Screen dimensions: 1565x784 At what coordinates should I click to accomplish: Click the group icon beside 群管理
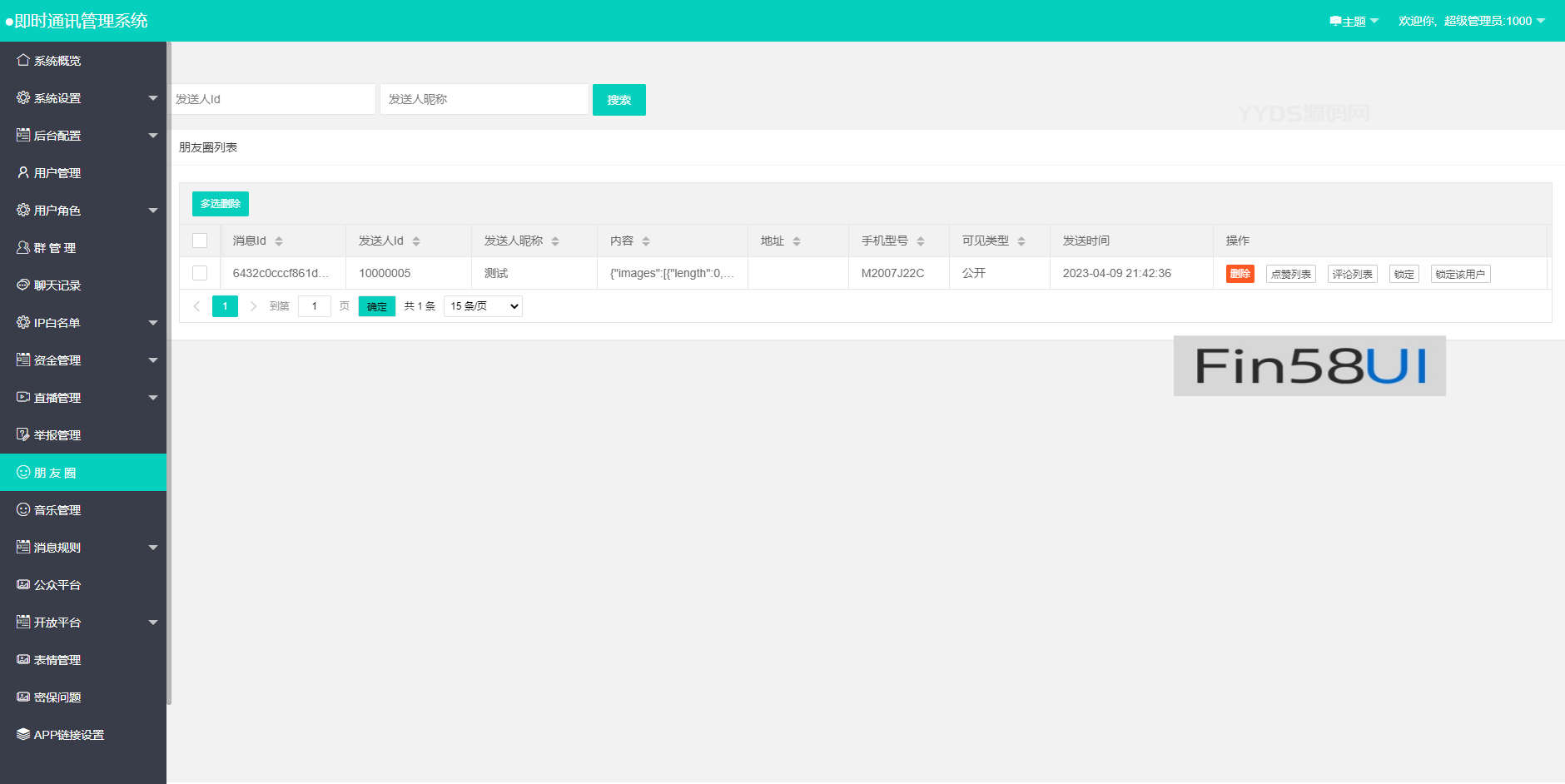coord(23,247)
